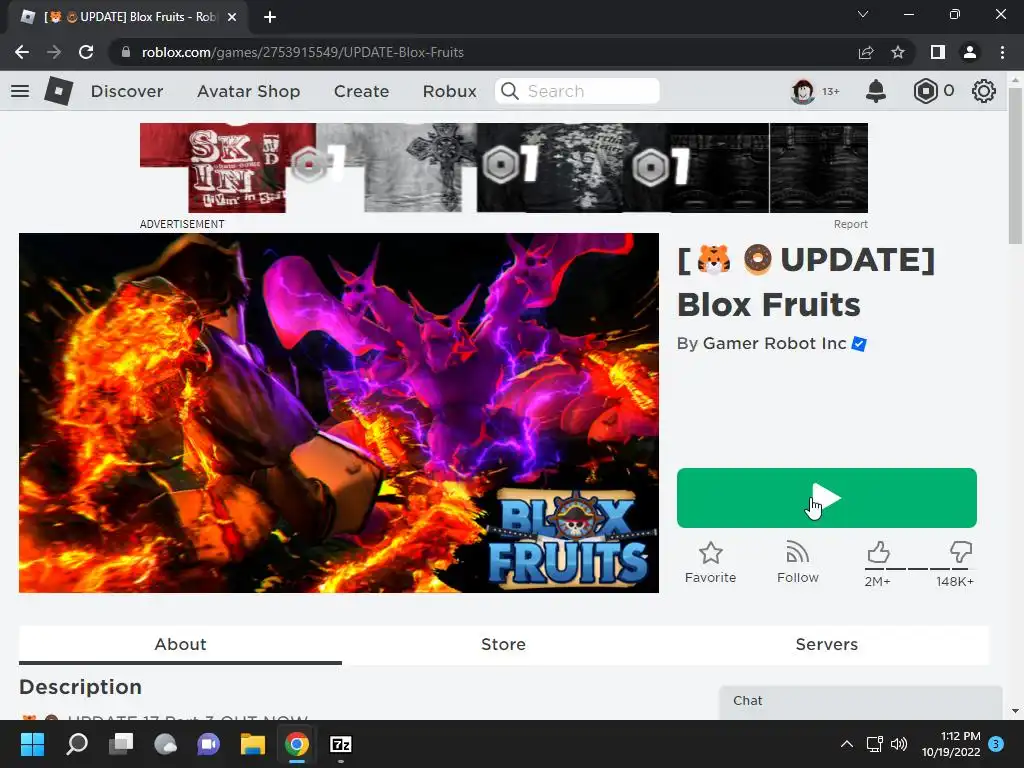Image resolution: width=1024 pixels, height=768 pixels.
Task: Bookmark this tab with star icon
Action: pos(898,52)
